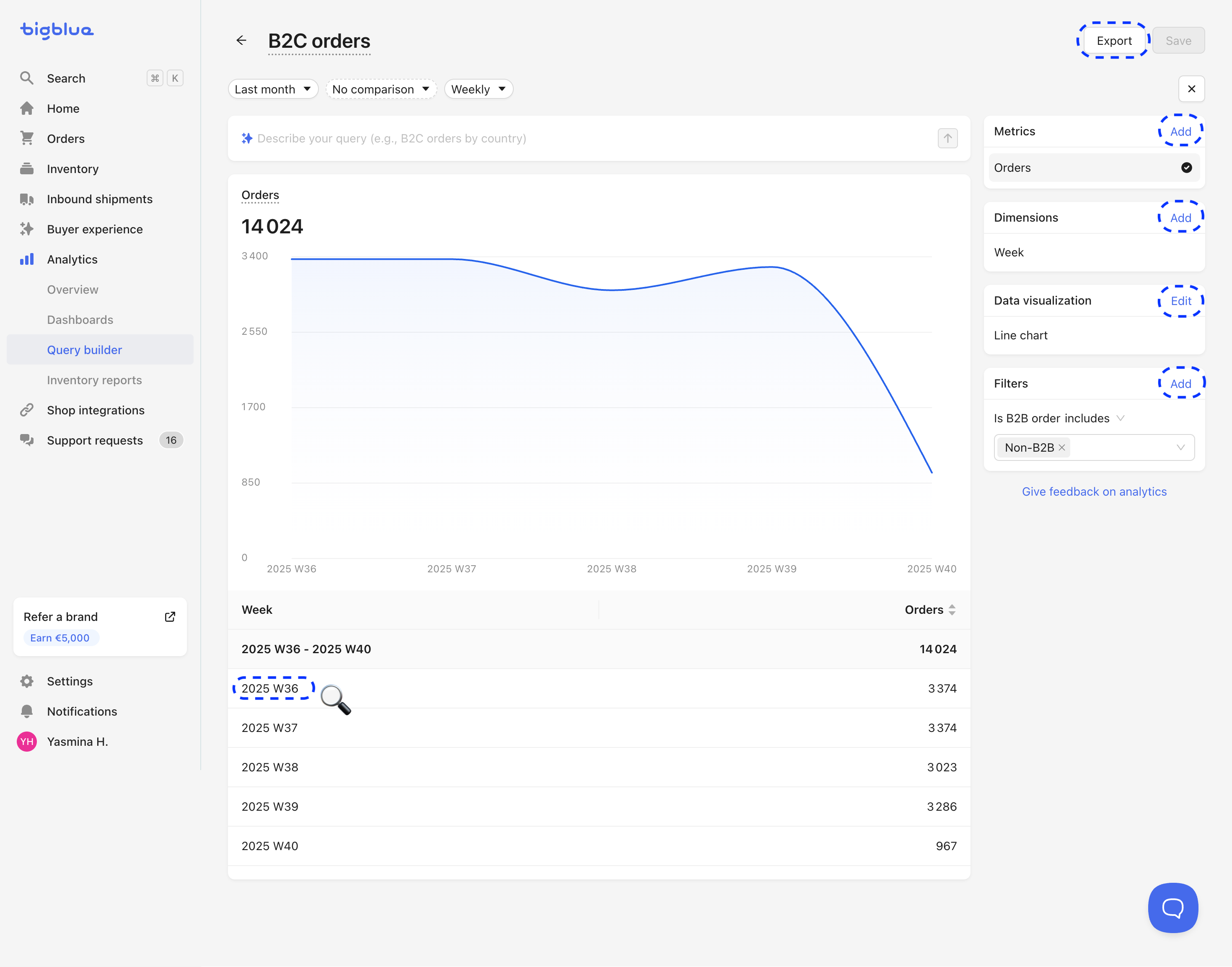Screen dimensions: 1232x967
Task: Add a new dimension
Action: pyautogui.click(x=1180, y=218)
